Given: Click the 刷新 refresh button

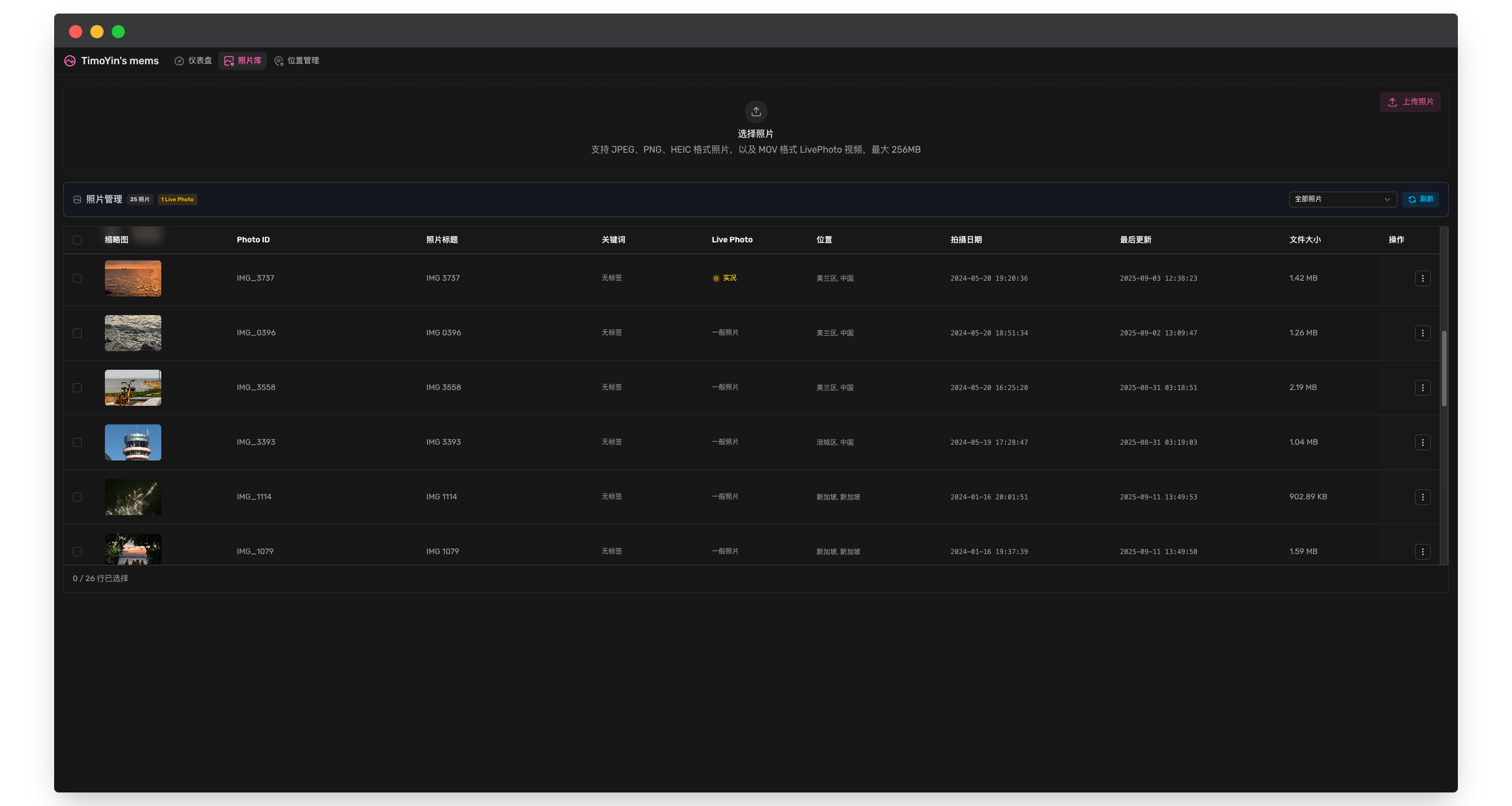Looking at the screenshot, I should click(1420, 200).
